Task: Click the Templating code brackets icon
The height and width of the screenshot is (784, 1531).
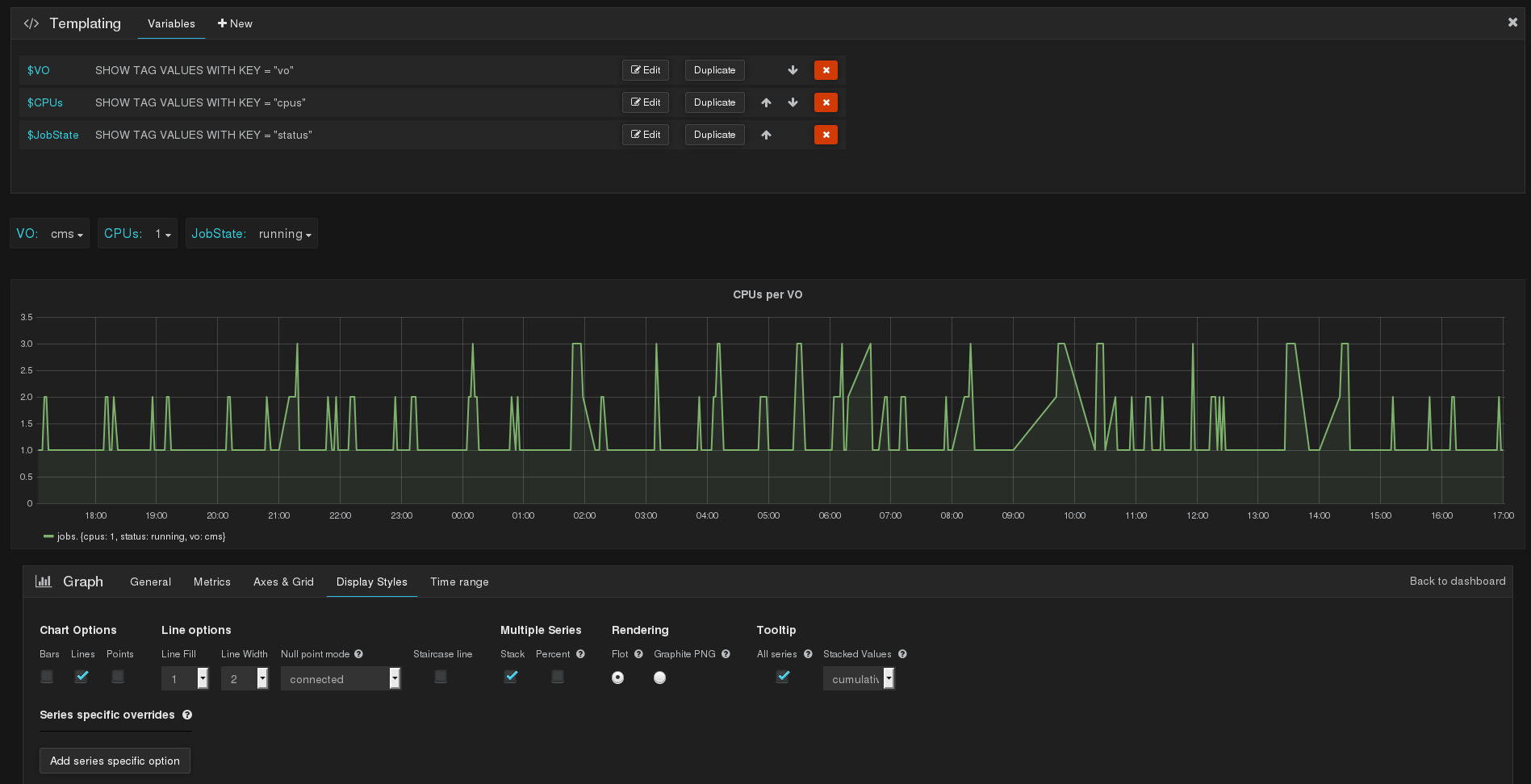Action: pos(31,23)
